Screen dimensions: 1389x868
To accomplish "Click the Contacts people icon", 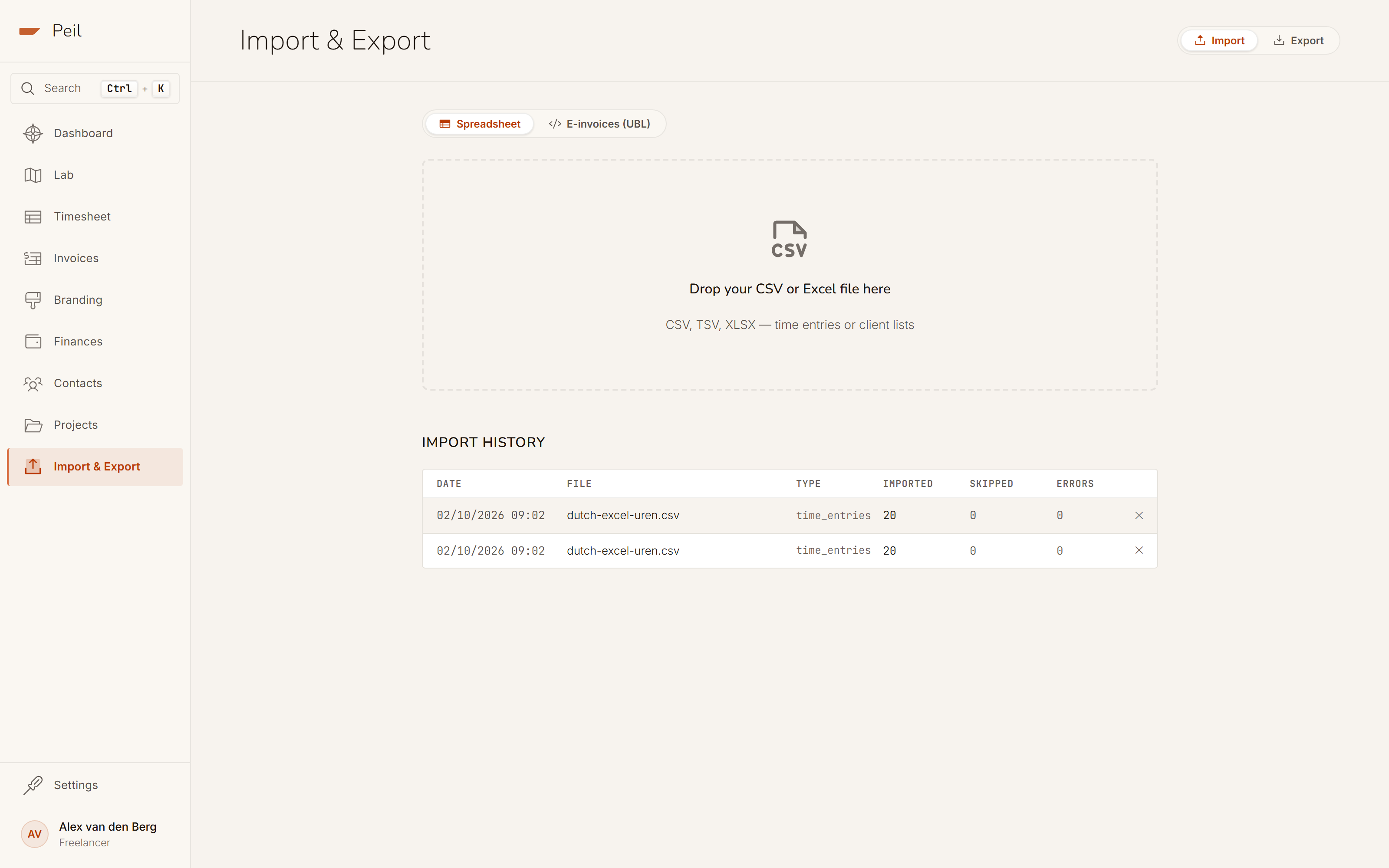I will pos(33,384).
